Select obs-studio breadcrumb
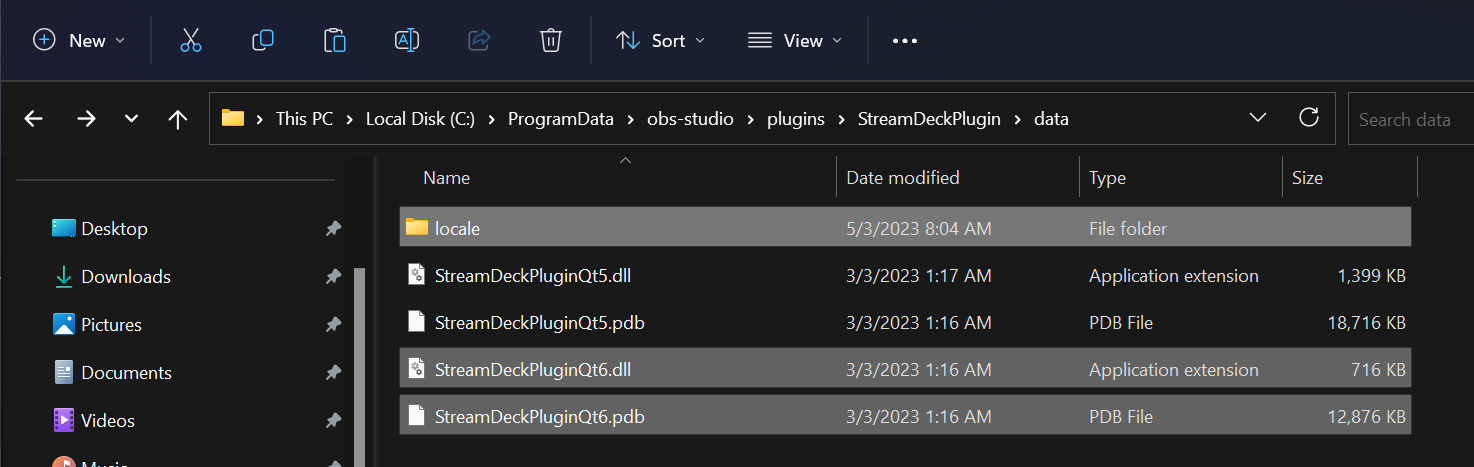The height and width of the screenshot is (467, 1474). click(x=691, y=119)
